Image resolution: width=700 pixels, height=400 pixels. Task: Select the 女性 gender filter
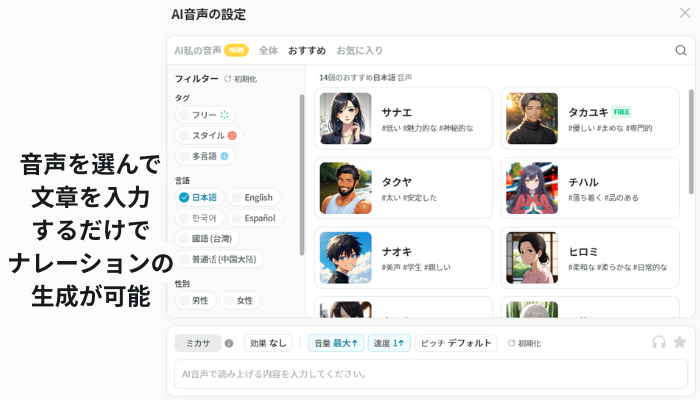[x=240, y=300]
